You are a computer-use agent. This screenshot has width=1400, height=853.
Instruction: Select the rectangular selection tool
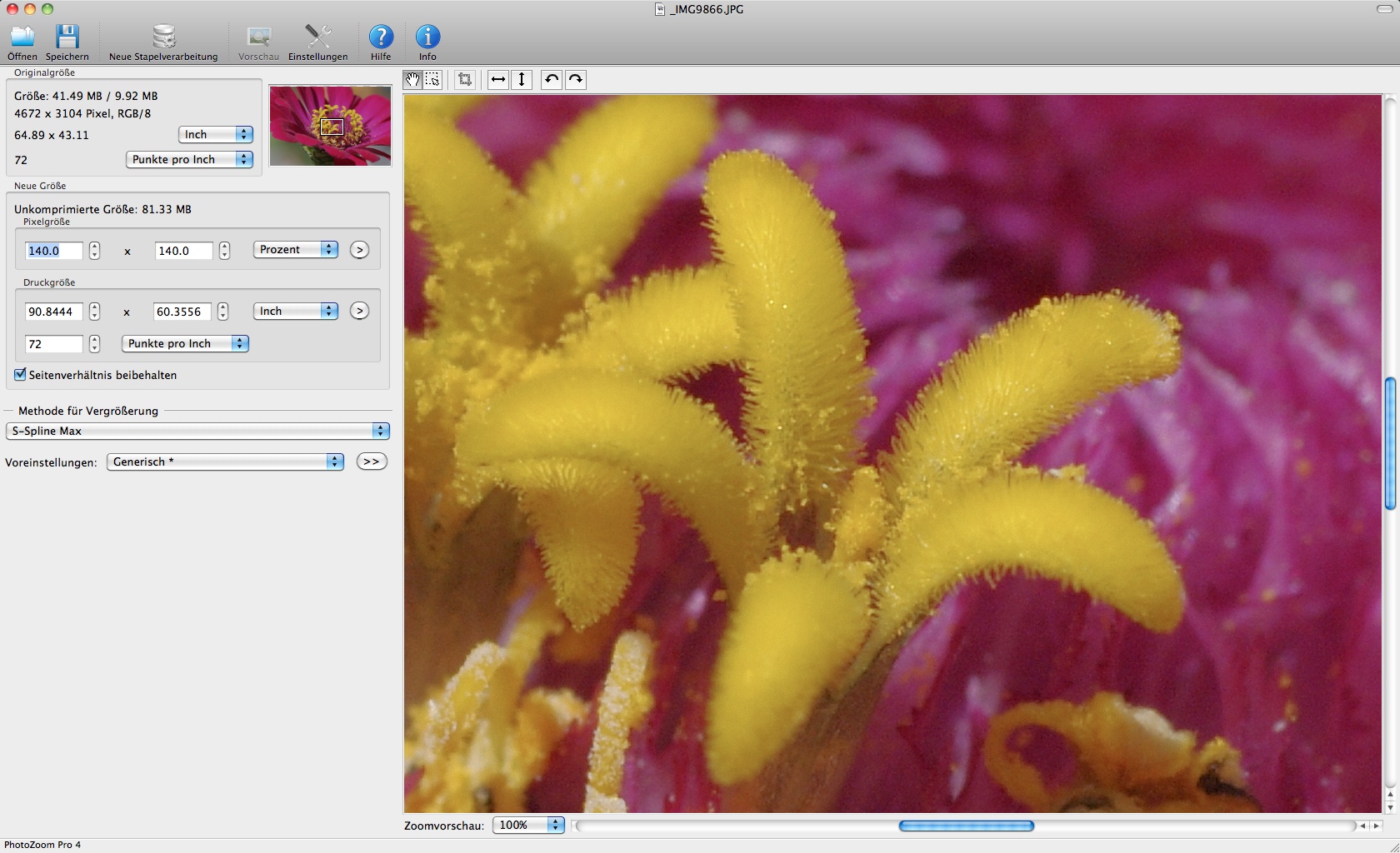[432, 79]
